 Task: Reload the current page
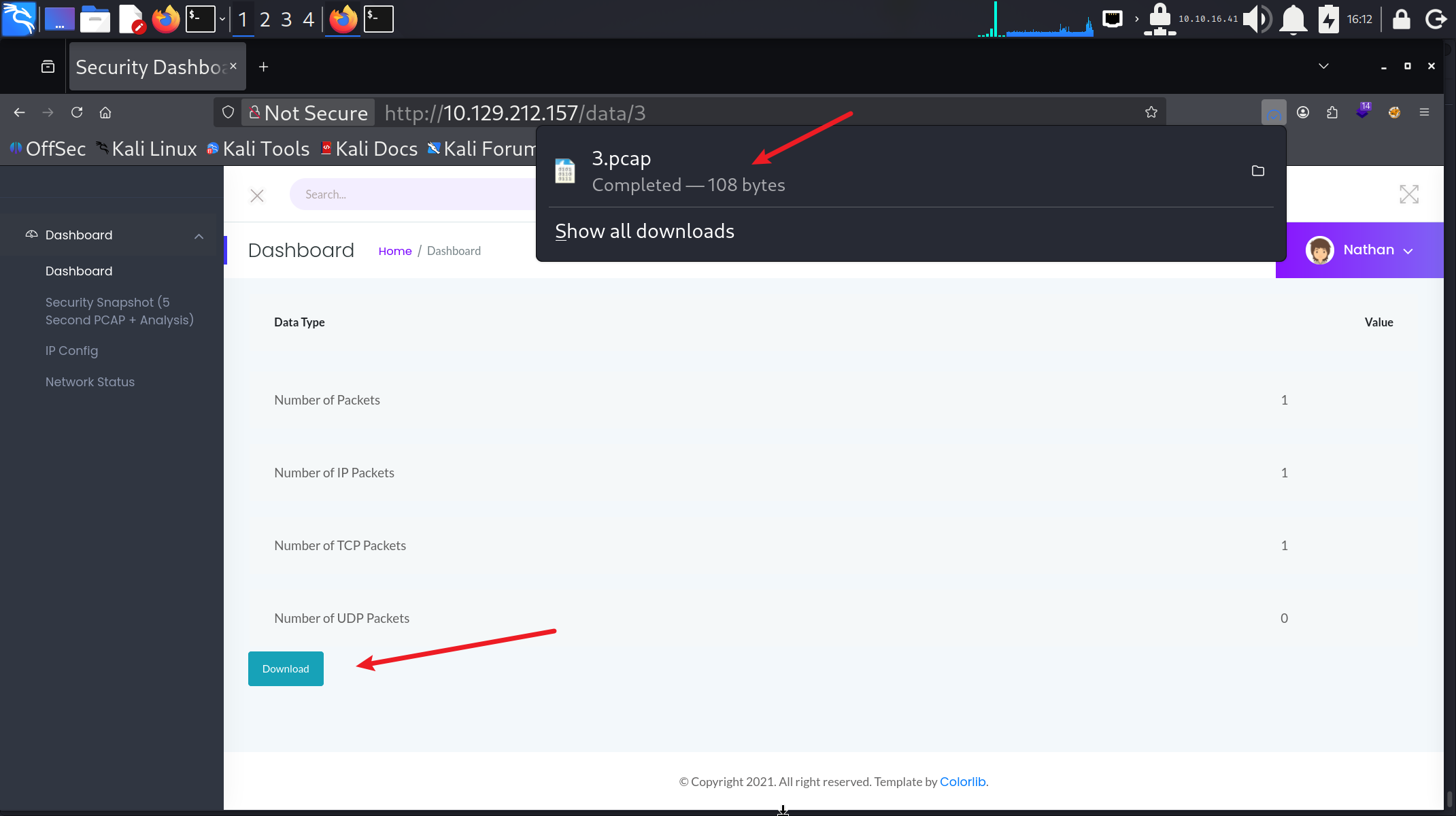(77, 112)
